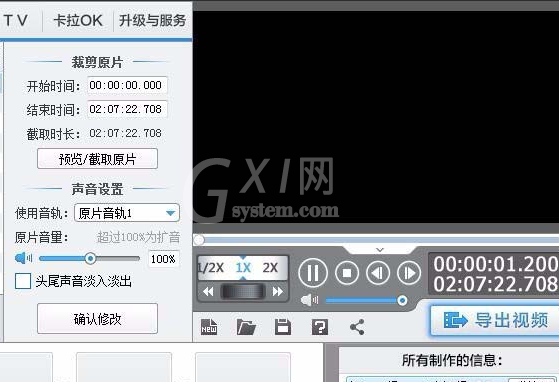Adjust the 原片音量 volume slider
Viewport: 559px width, 382px height.
[89, 258]
